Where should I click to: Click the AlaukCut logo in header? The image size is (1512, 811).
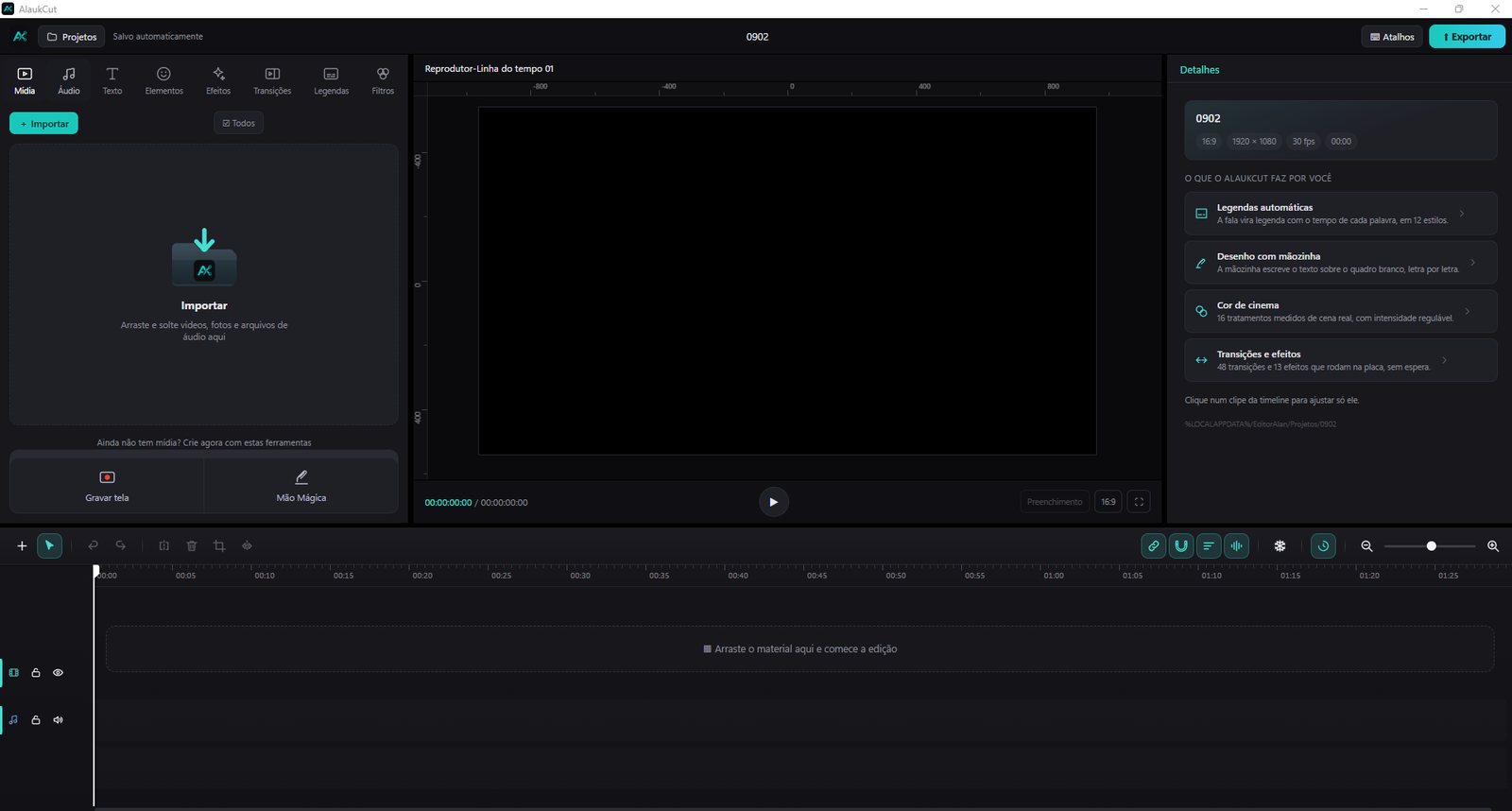[x=20, y=37]
